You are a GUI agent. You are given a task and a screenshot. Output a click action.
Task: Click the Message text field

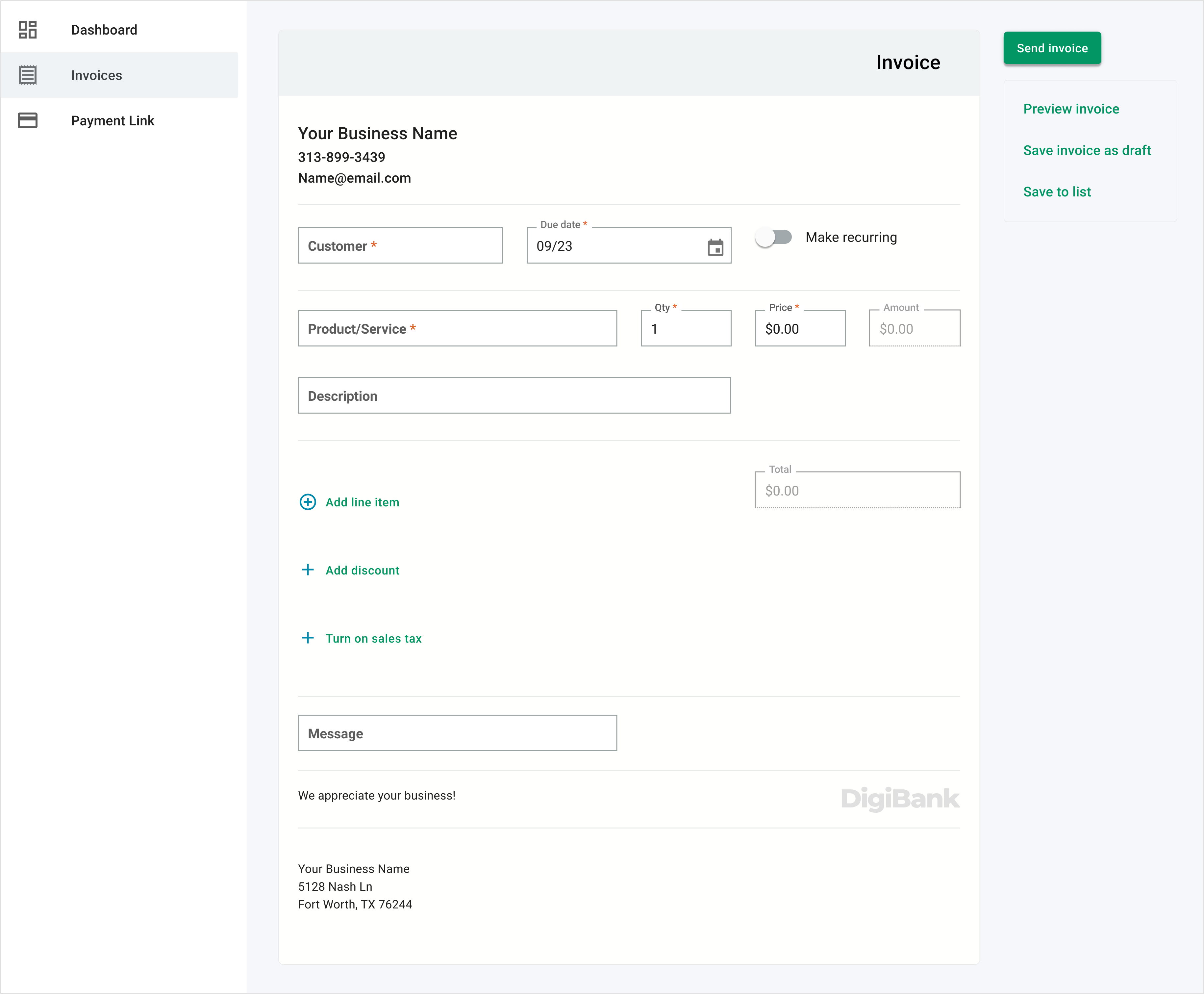click(457, 733)
